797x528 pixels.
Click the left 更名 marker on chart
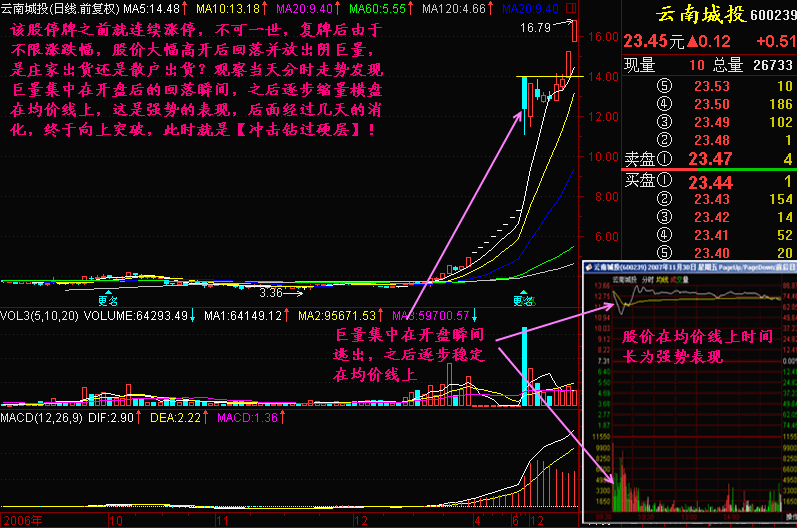[108, 299]
